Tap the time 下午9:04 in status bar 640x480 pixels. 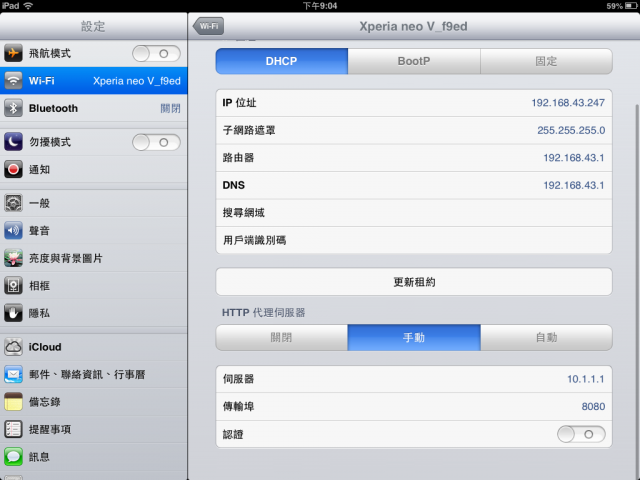[320, 6]
